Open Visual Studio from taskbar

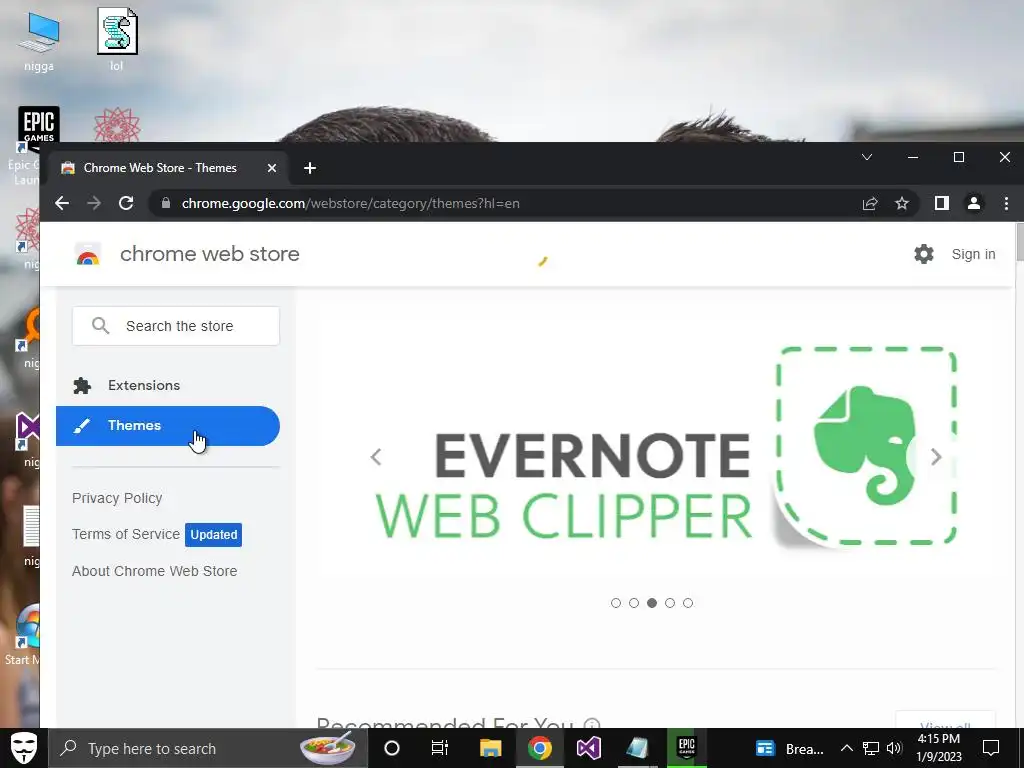click(x=588, y=748)
